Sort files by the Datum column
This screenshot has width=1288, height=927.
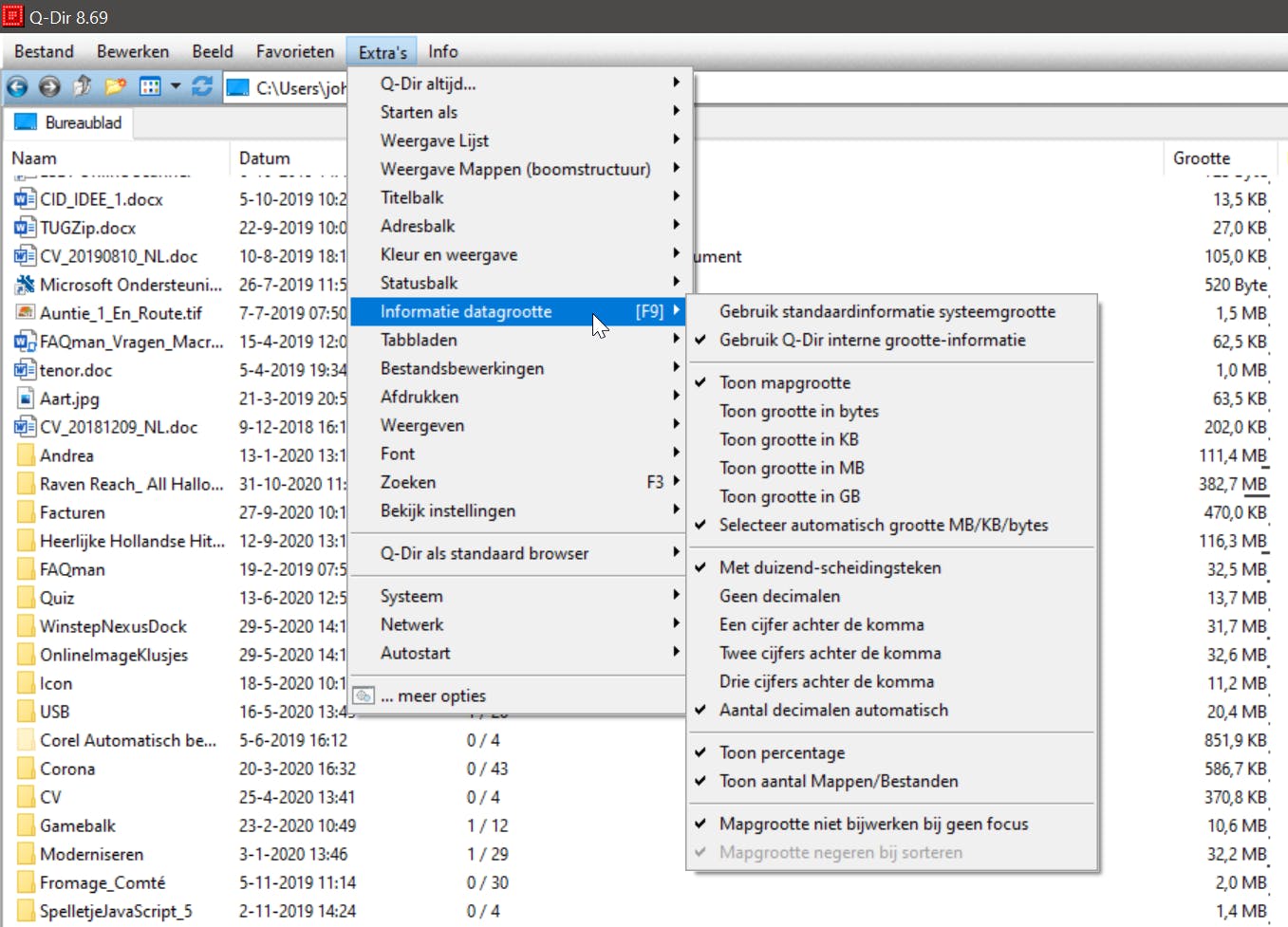265,158
